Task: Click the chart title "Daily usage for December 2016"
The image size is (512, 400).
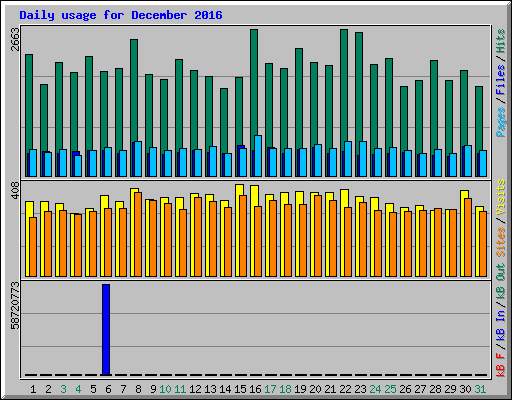Action: point(121,15)
